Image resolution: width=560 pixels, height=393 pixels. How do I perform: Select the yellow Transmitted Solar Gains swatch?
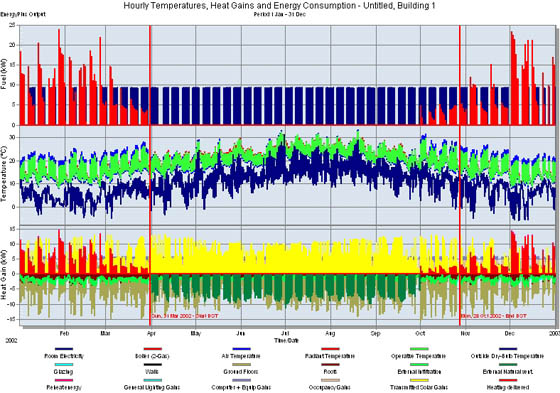419,380
